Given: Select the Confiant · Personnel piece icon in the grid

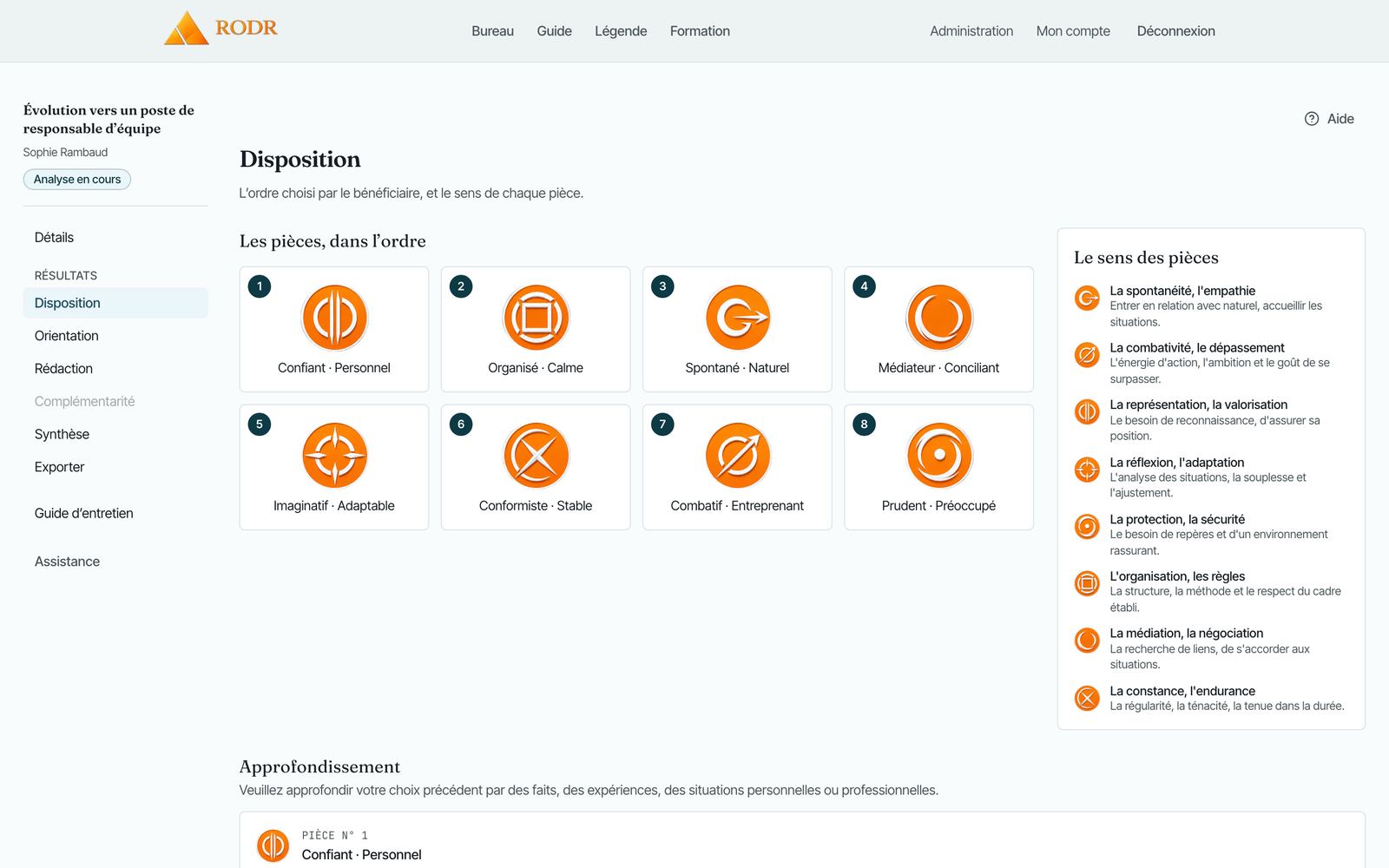Looking at the screenshot, I should pos(334,318).
